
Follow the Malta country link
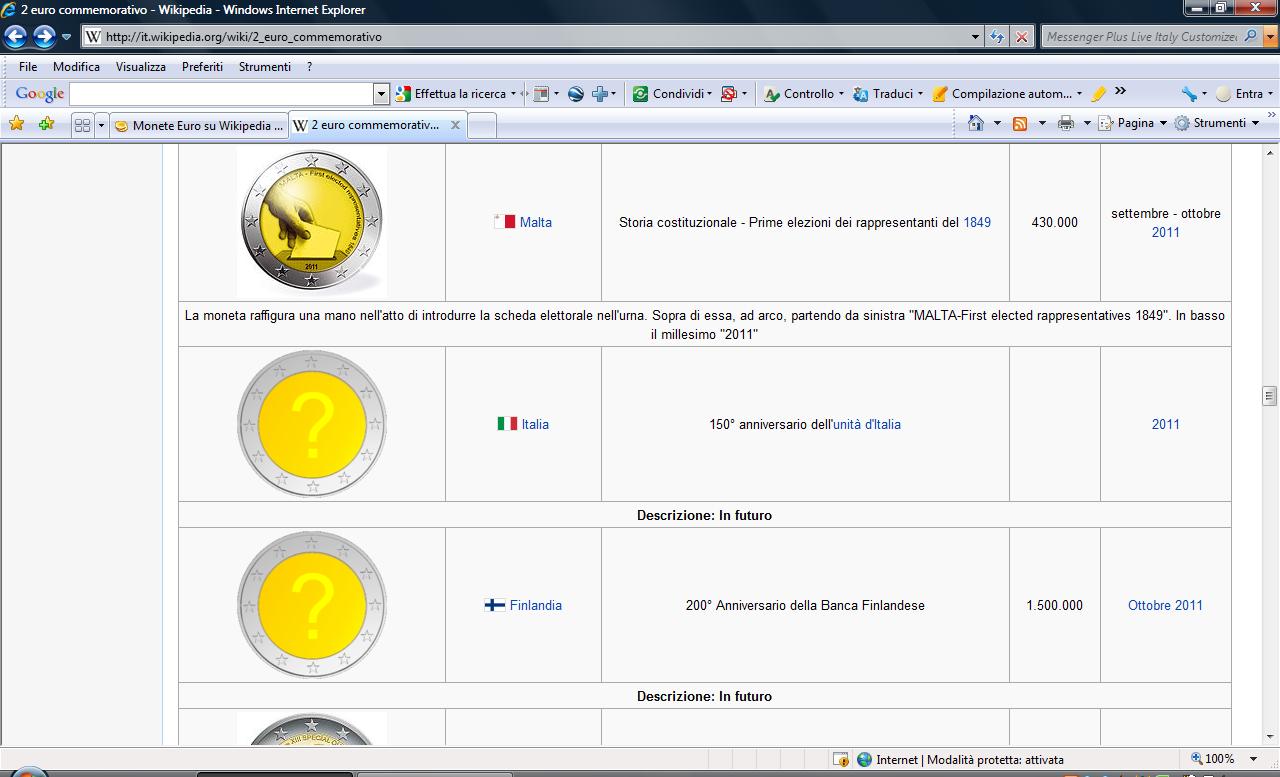pyautogui.click(x=535, y=222)
